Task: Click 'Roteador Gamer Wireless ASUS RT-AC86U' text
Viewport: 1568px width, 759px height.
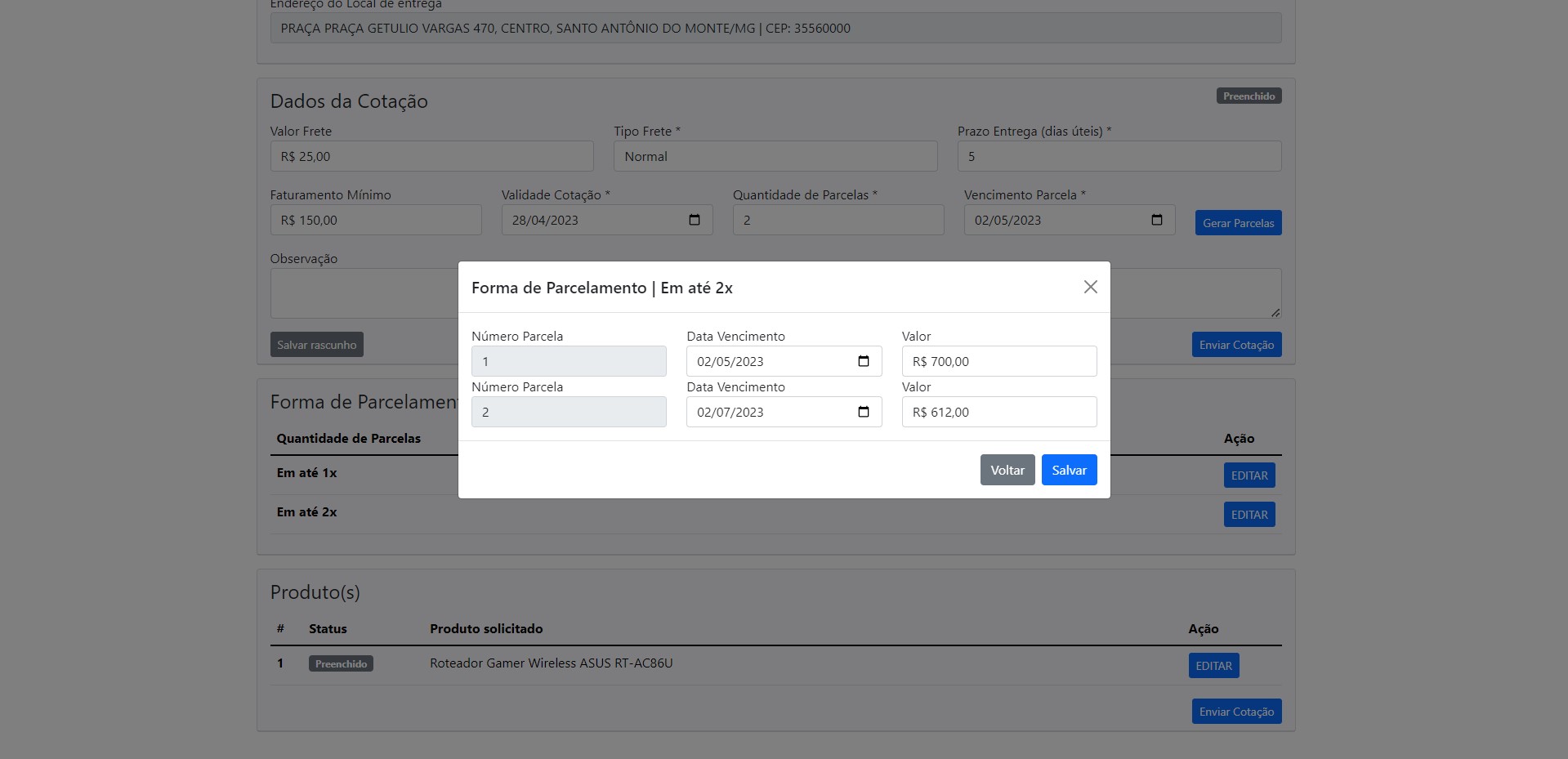Action: pyautogui.click(x=552, y=663)
